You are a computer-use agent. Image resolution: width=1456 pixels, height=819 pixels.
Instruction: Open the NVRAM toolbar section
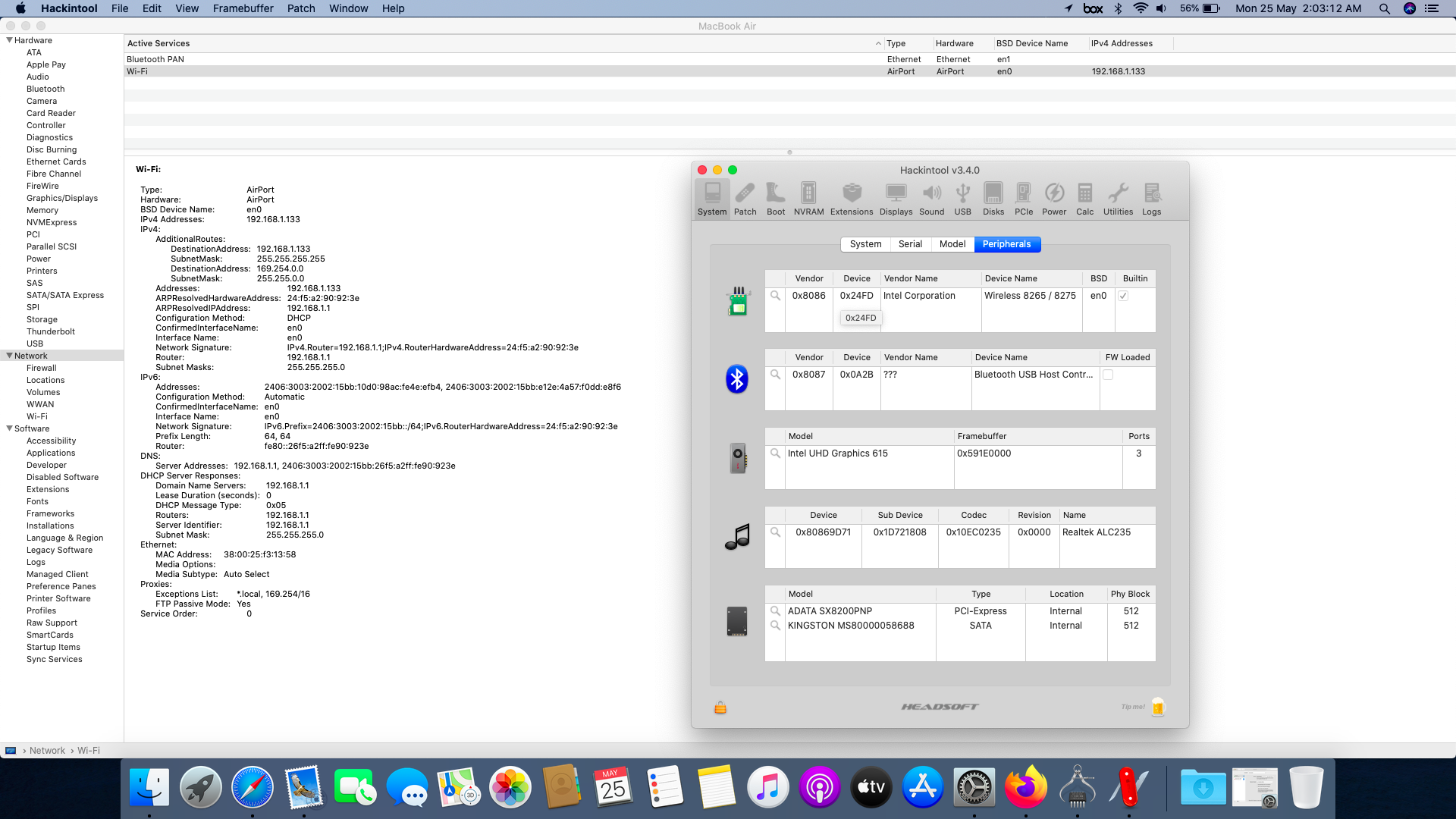(x=808, y=199)
